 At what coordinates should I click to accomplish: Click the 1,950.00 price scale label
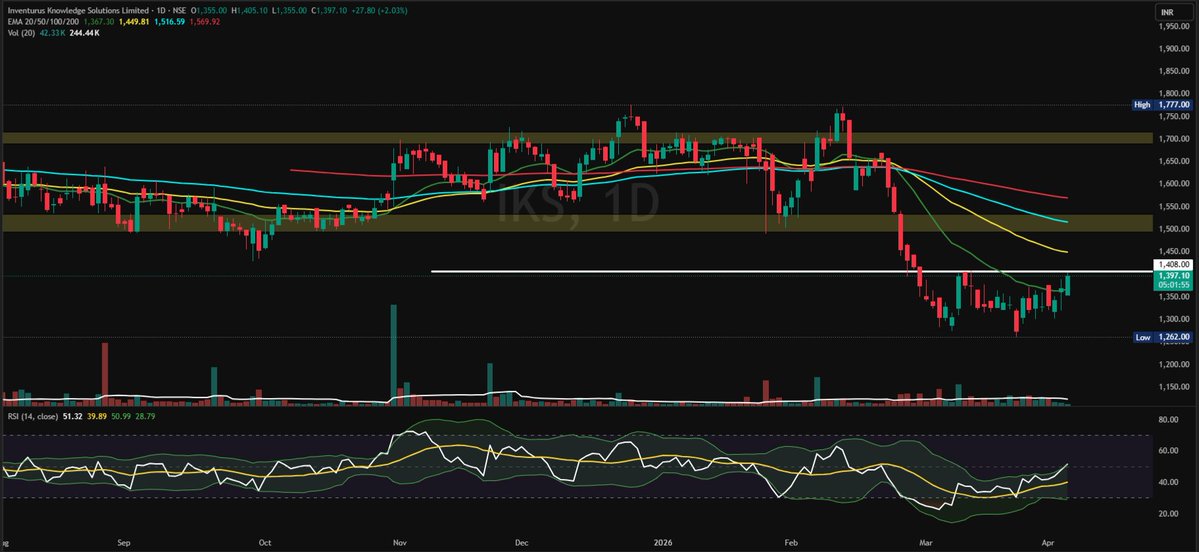1175,26
